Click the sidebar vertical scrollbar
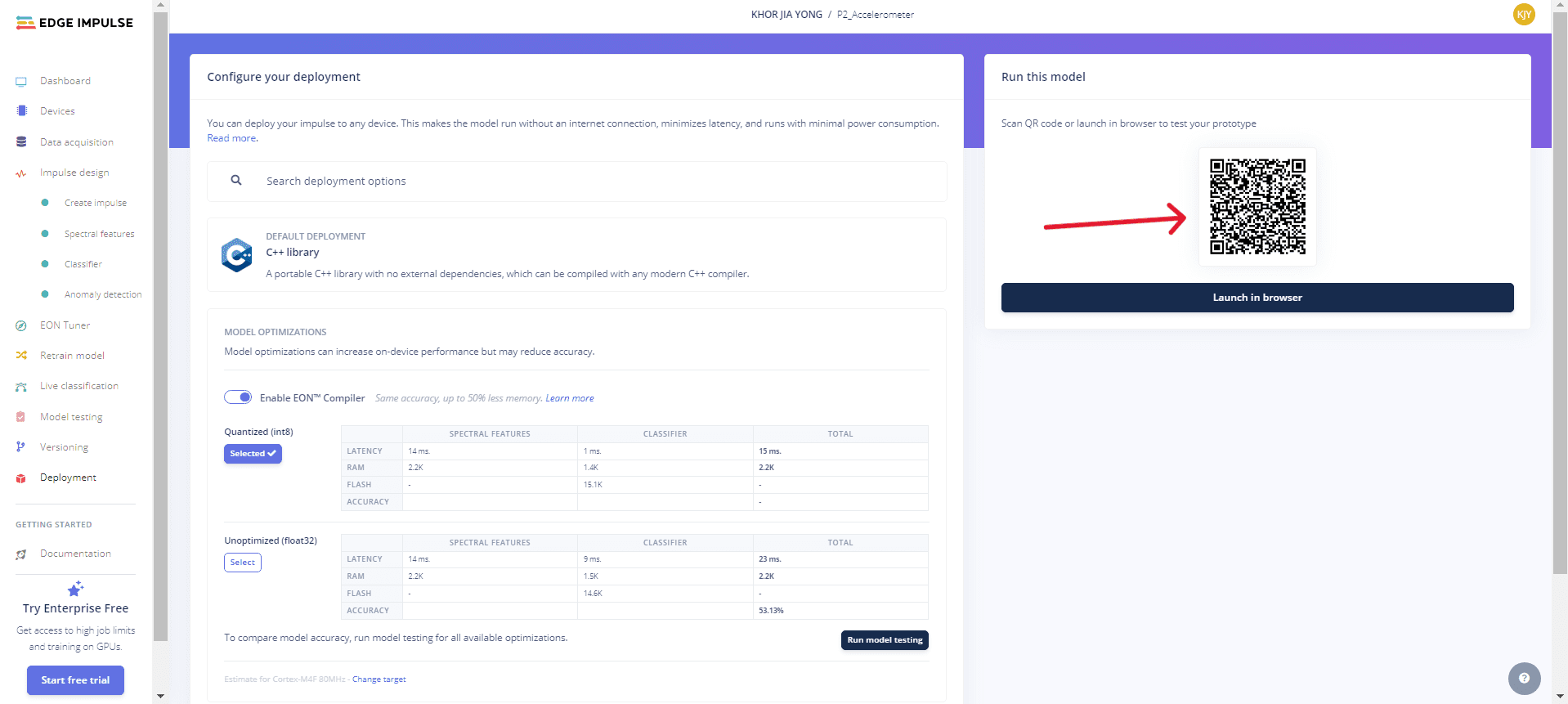The image size is (1568, 704). [x=160, y=327]
